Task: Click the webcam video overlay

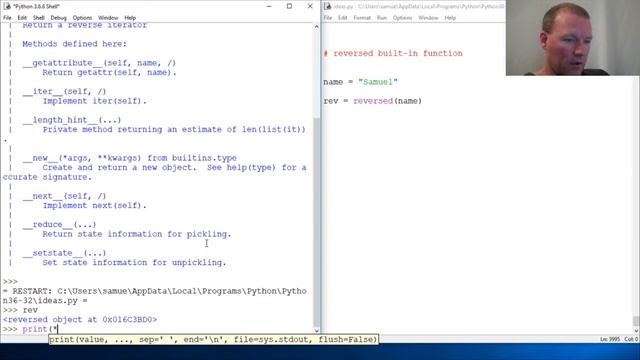Action: pos(573,38)
